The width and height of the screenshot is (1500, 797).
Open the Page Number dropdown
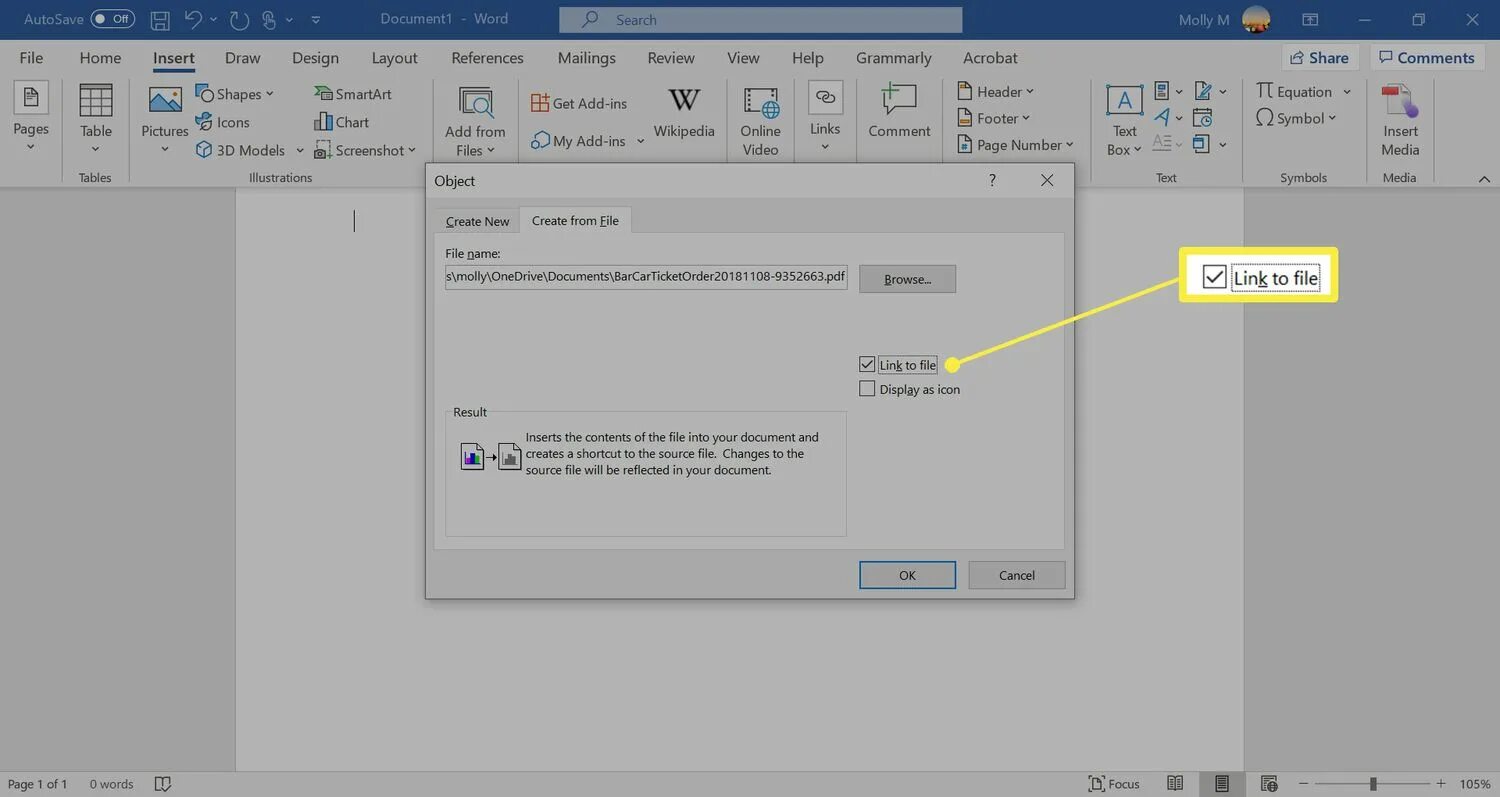1069,145
